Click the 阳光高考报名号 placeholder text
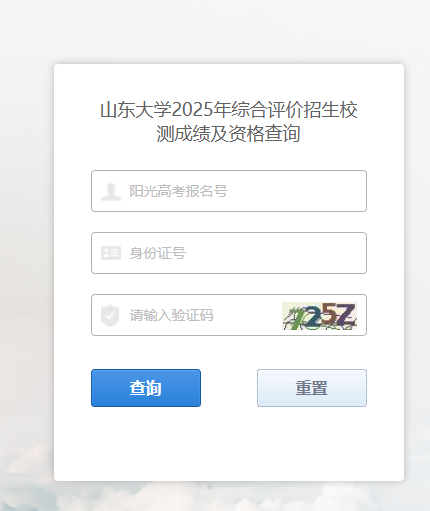This screenshot has height=511, width=430. coord(178,191)
